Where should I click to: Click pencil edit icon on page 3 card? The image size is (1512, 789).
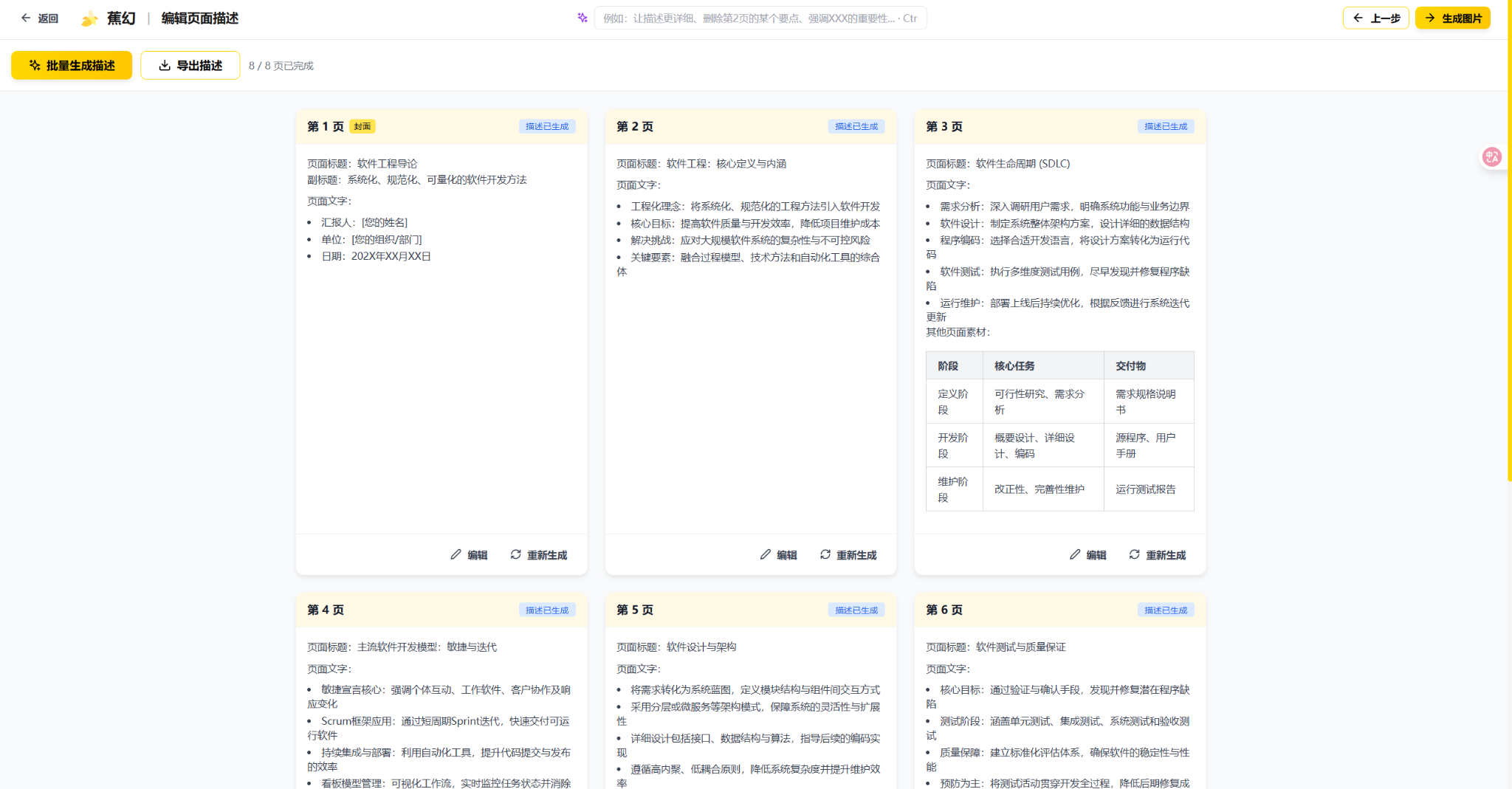pyautogui.click(x=1074, y=554)
